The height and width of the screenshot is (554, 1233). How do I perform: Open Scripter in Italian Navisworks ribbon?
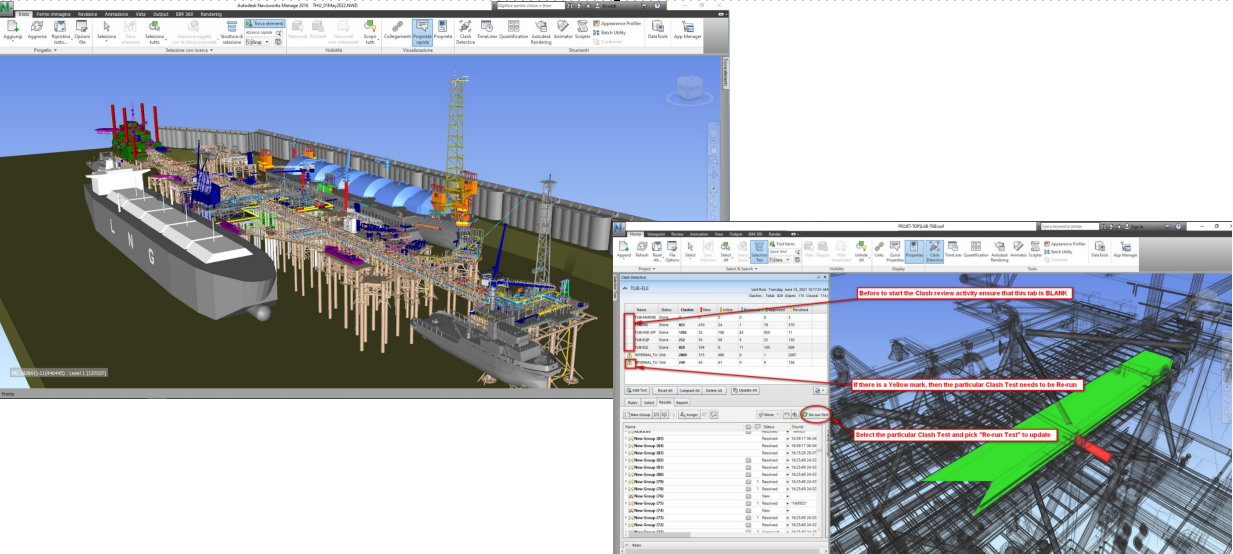(583, 29)
